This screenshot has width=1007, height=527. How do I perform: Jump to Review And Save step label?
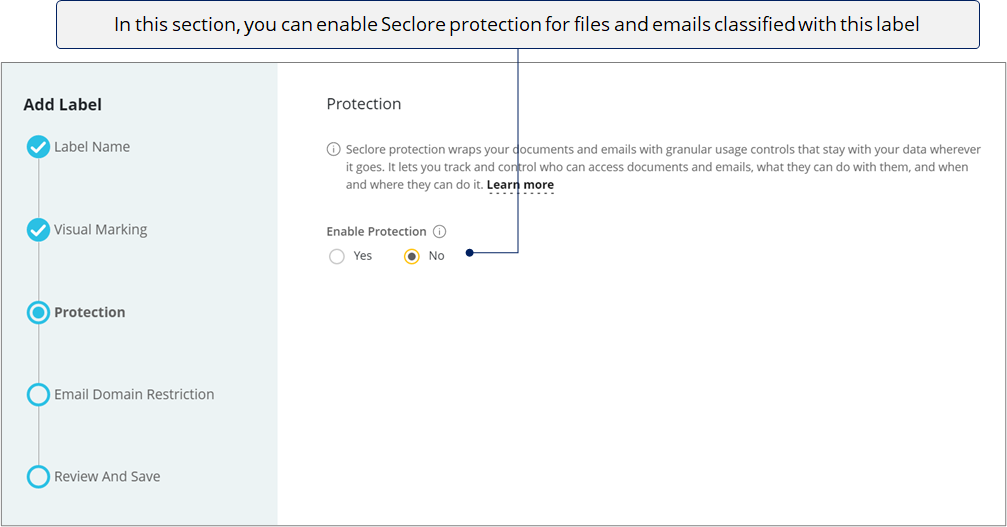click(x=107, y=477)
